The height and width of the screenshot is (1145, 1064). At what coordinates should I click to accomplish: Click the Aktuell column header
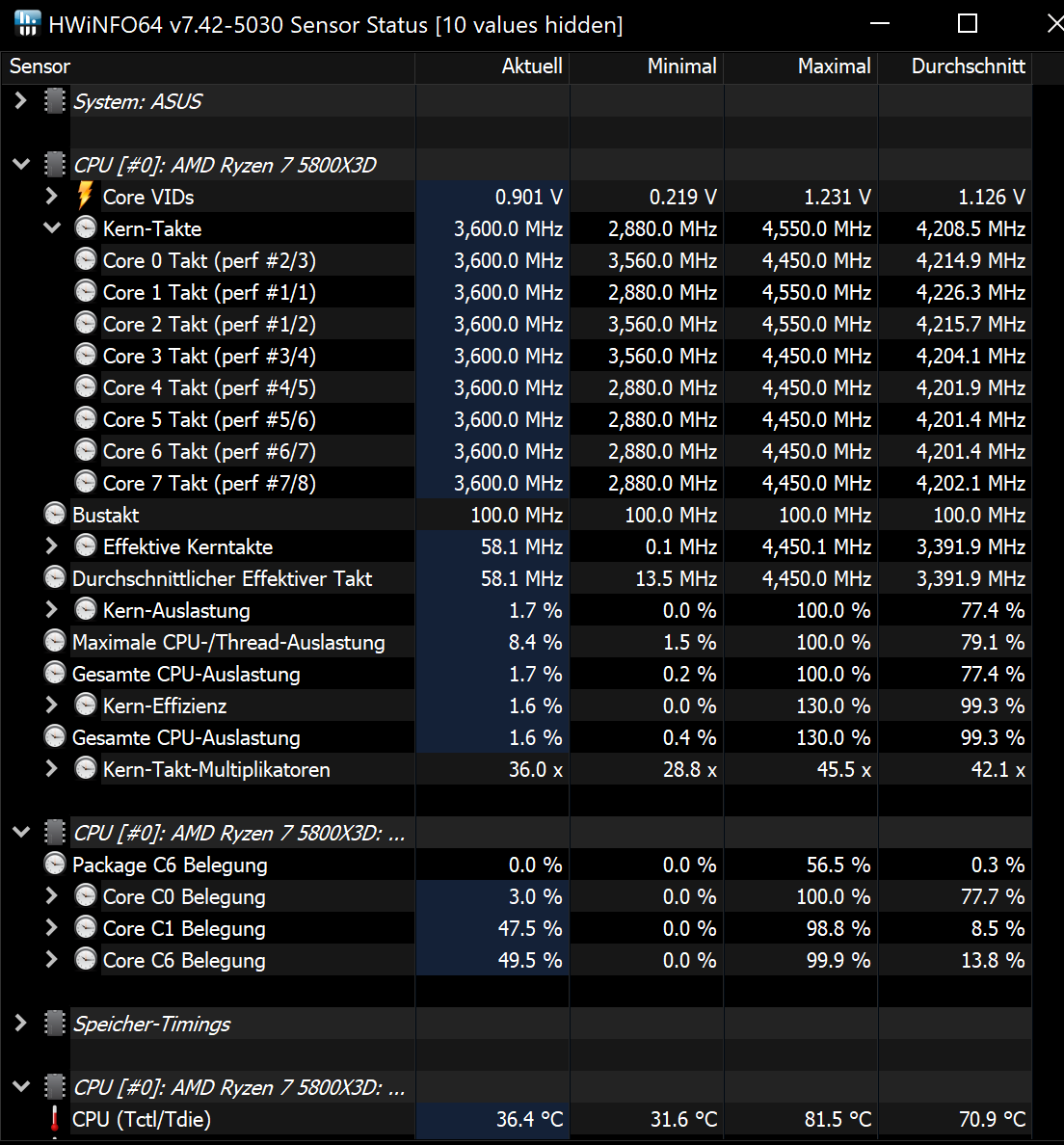[x=492, y=67]
